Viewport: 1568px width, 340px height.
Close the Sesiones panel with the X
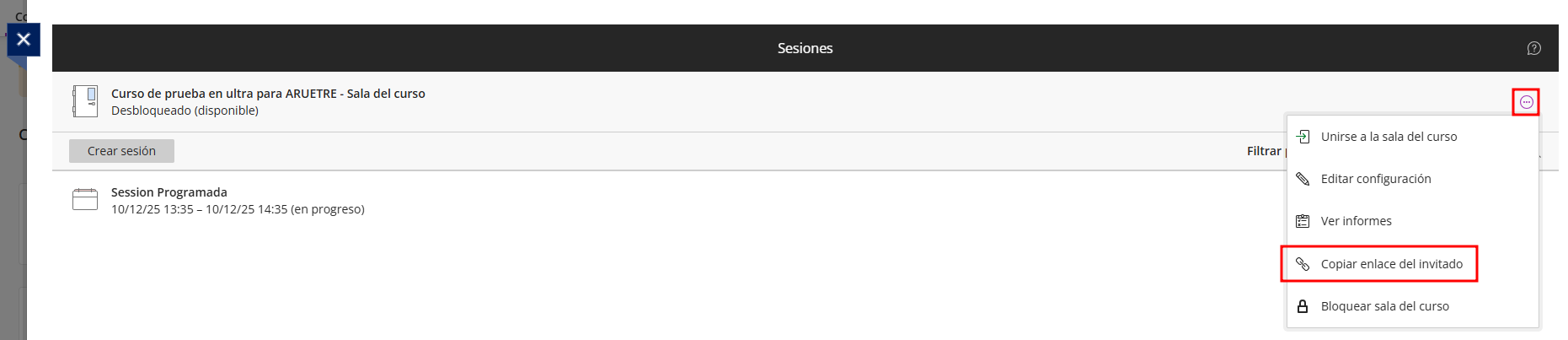pyautogui.click(x=24, y=39)
